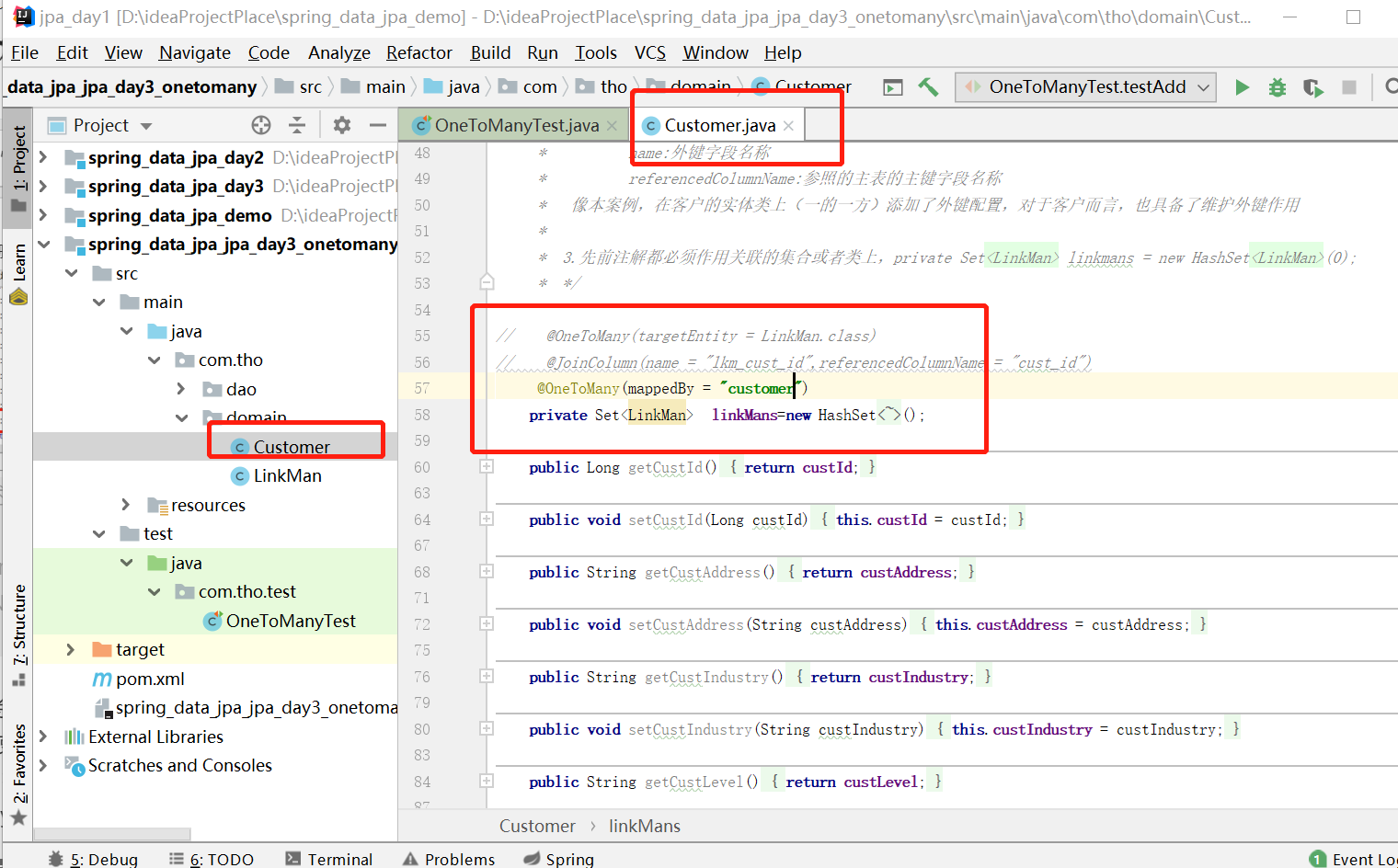Expand spring_data_jpa_demo project node
The height and width of the screenshot is (868, 1398).
43,215
